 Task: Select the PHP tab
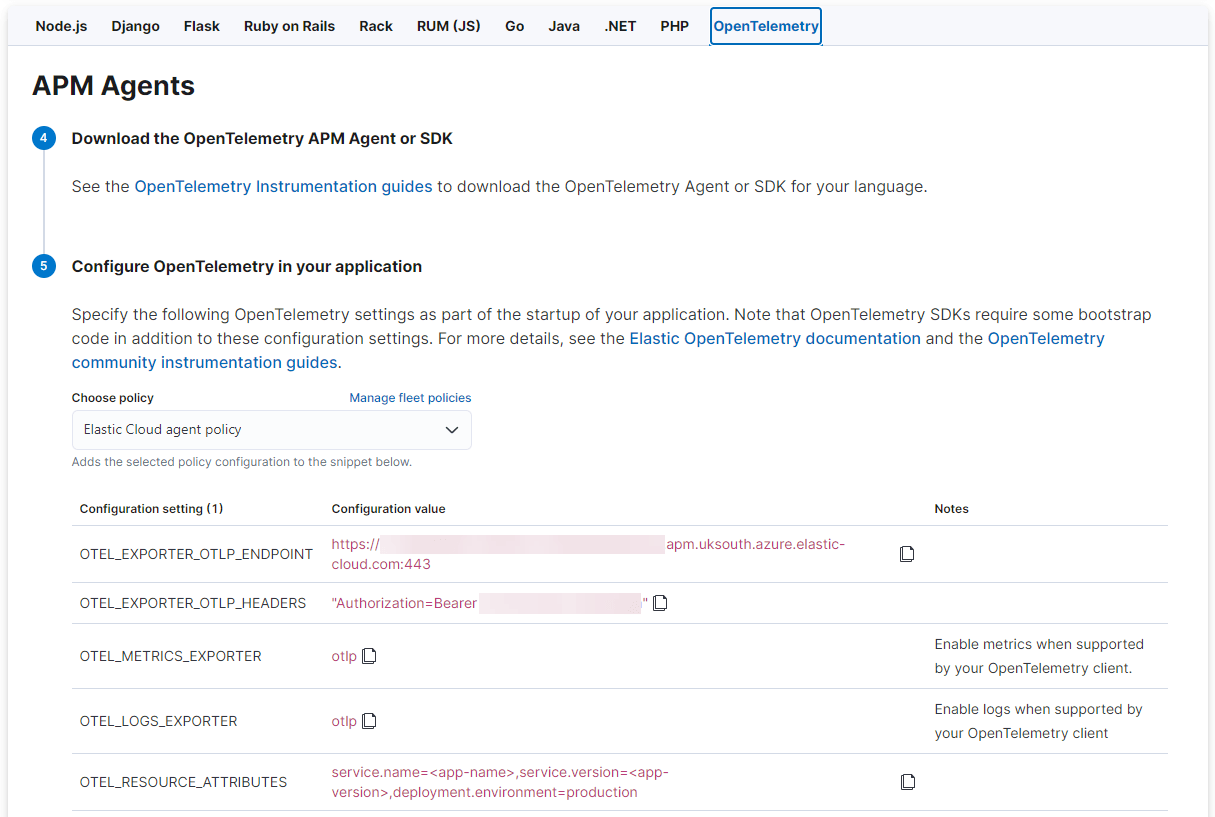674,26
